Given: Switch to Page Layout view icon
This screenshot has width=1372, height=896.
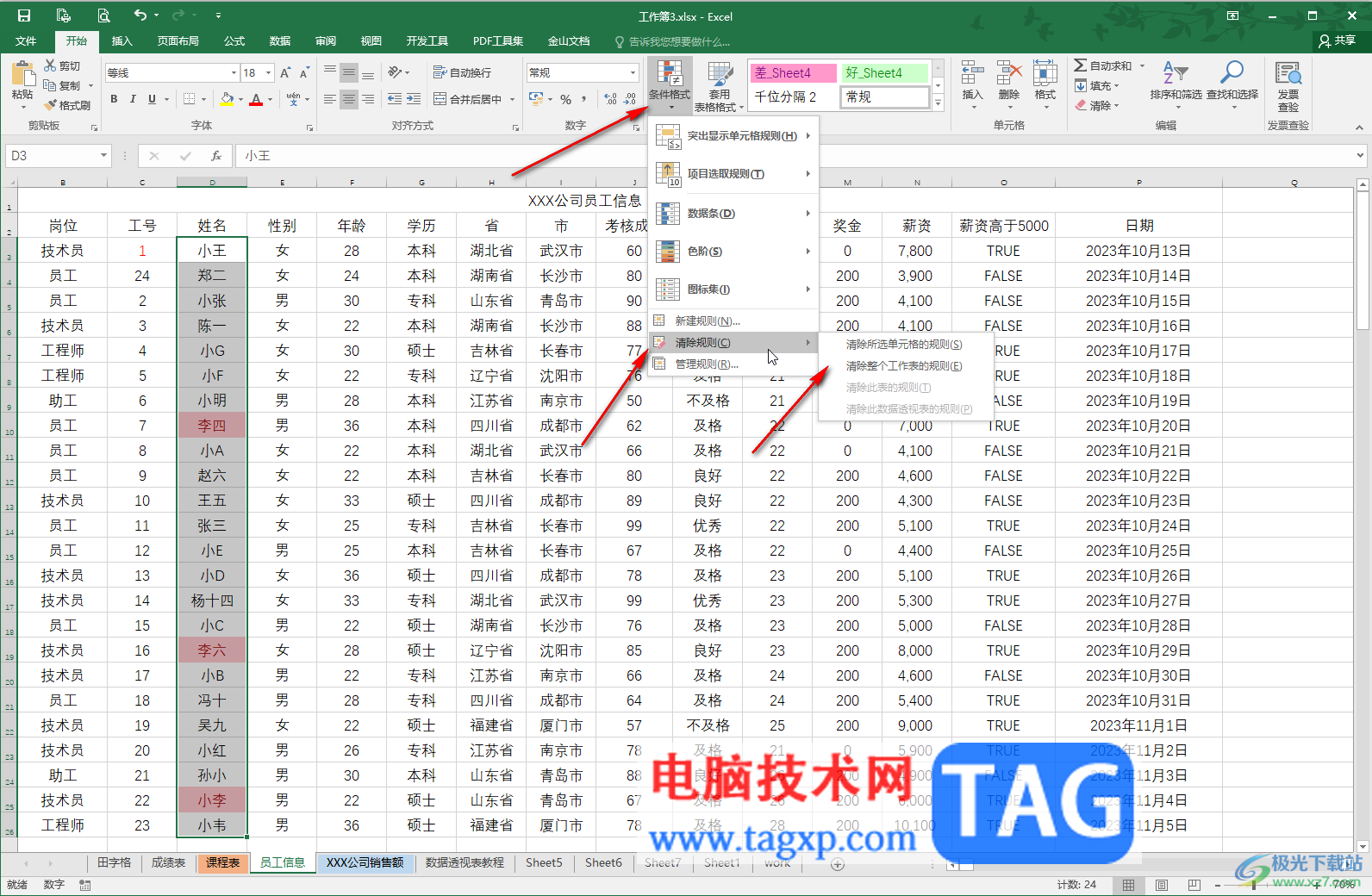Looking at the screenshot, I should click(x=1161, y=885).
